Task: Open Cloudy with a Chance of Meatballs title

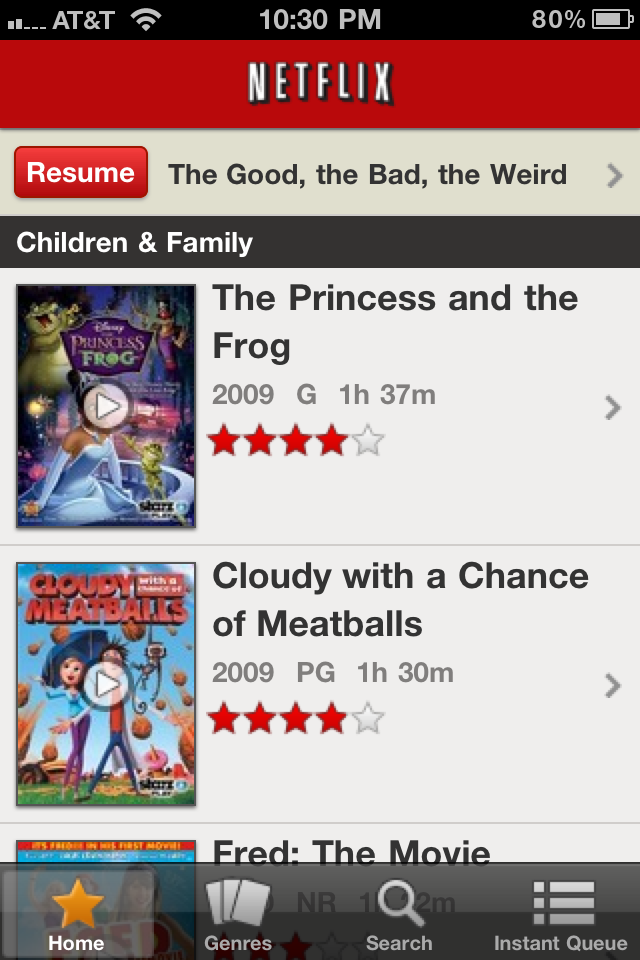Action: pos(400,599)
